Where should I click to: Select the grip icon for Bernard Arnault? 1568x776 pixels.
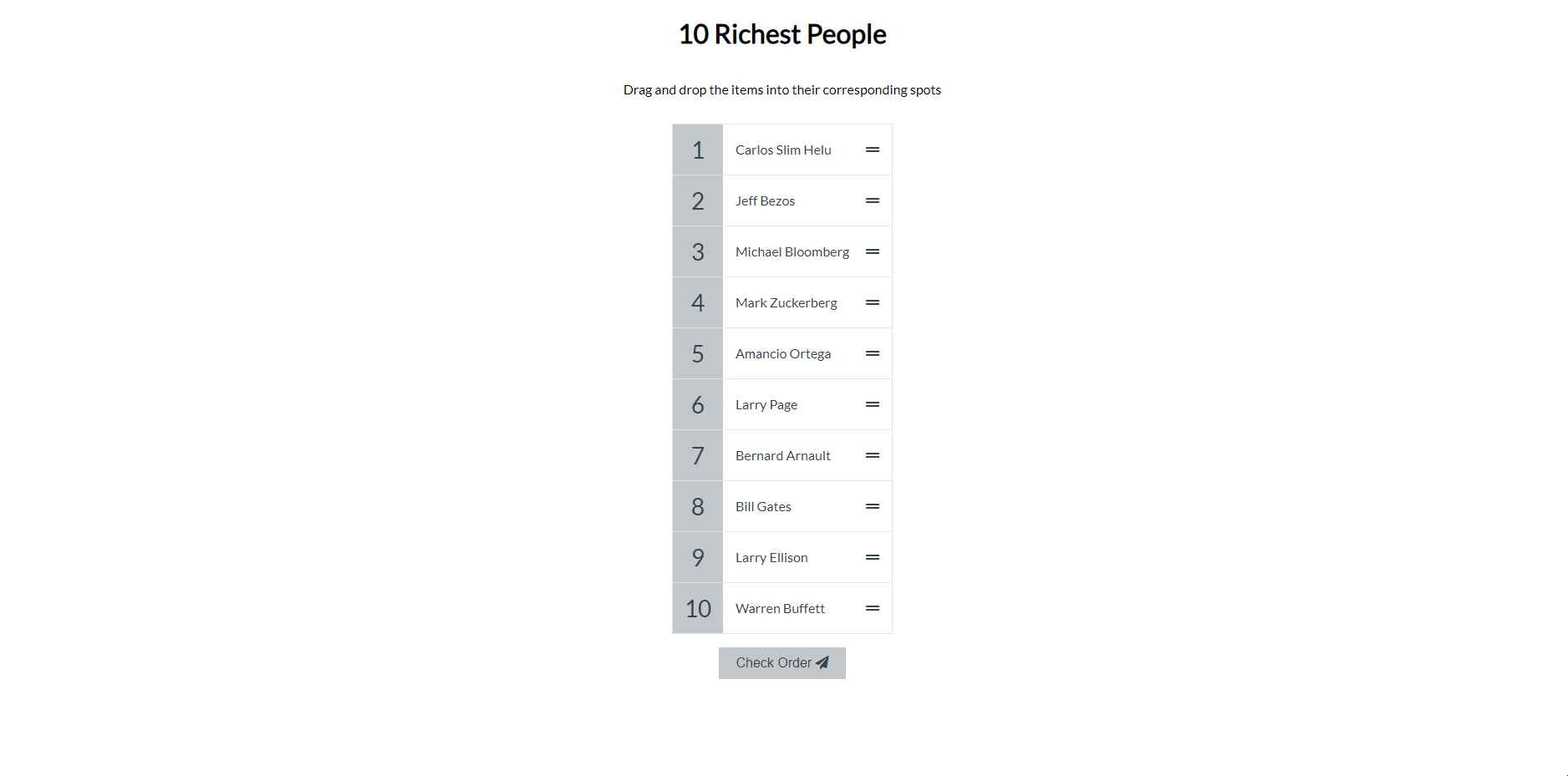coord(873,456)
